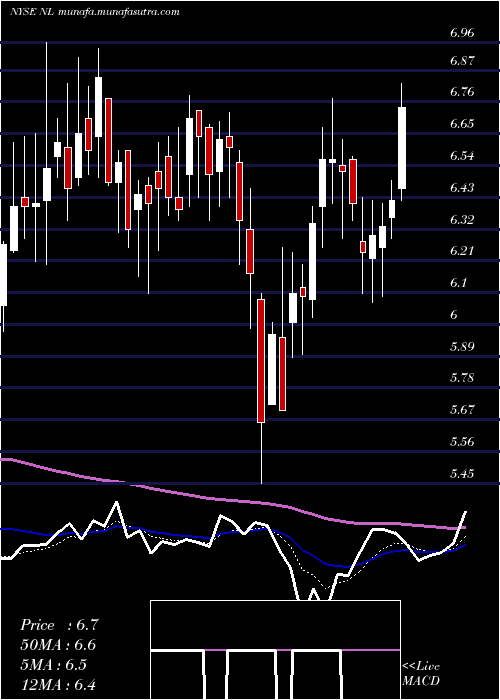Click the 6.65 price axis label
Image resolution: width=500 pixels, height=700 pixels.
[462, 124]
